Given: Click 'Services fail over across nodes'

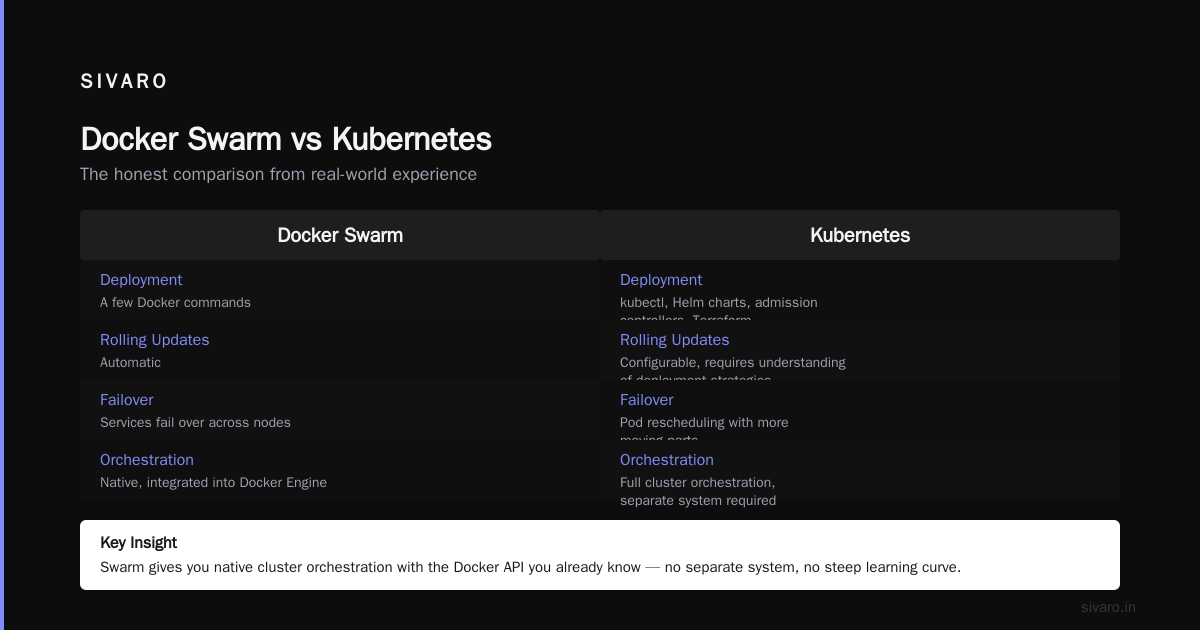Looking at the screenshot, I should (195, 422).
